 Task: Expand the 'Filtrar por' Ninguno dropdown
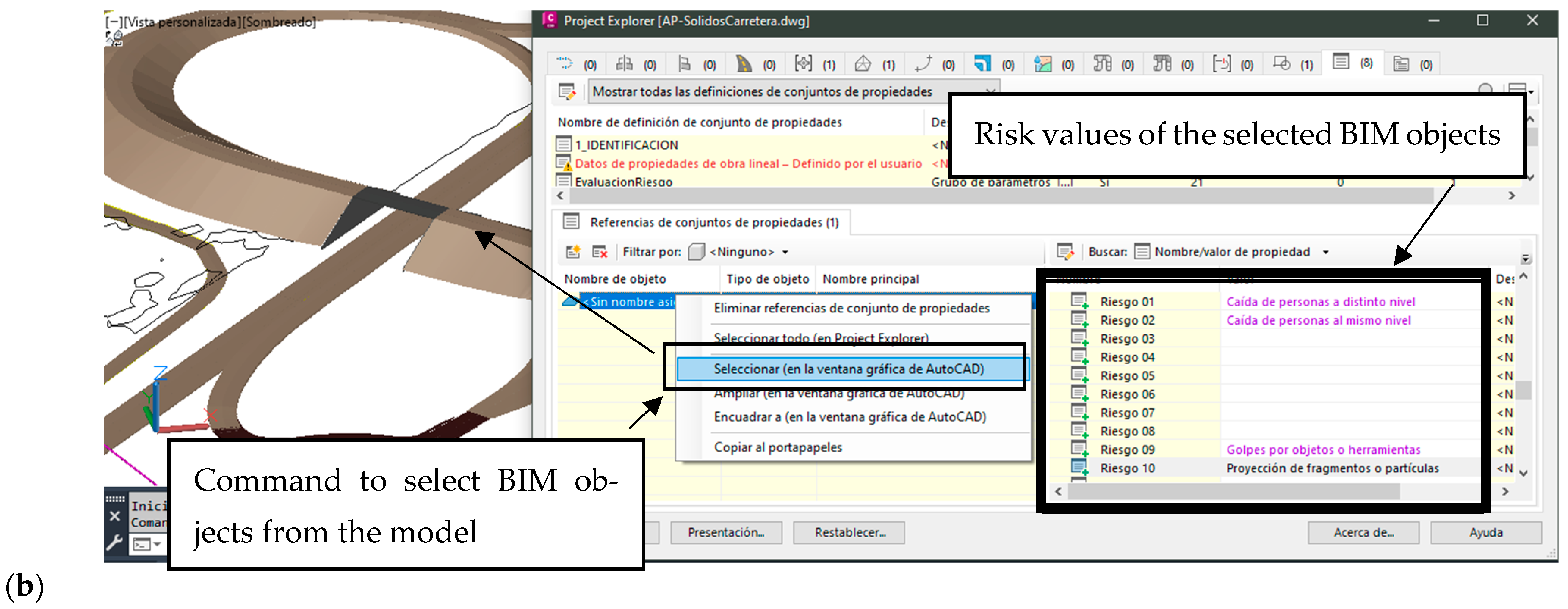tap(785, 252)
